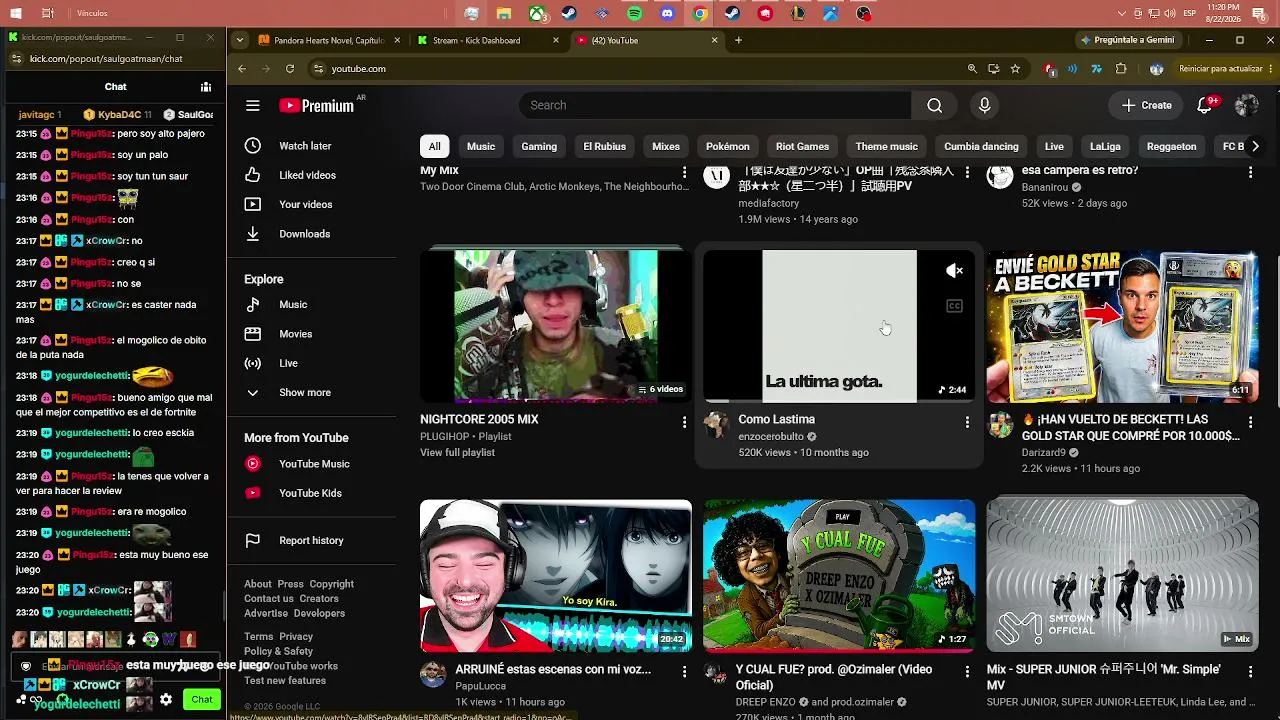Open the Y CUAL FUE video thumbnail
Screen dimensions: 1280x720
click(839, 576)
